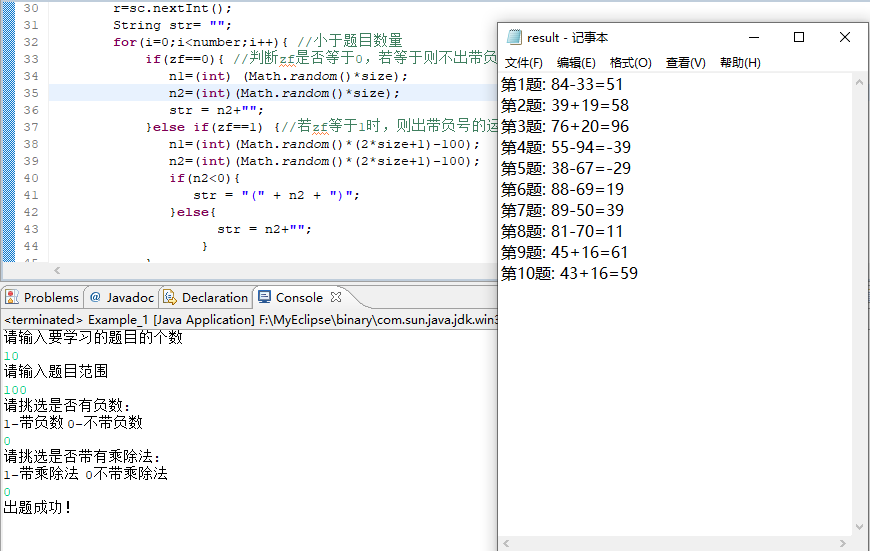Click 'str = n2+"";' on line 36
Image resolution: width=870 pixels, height=551 pixels.
[216, 110]
